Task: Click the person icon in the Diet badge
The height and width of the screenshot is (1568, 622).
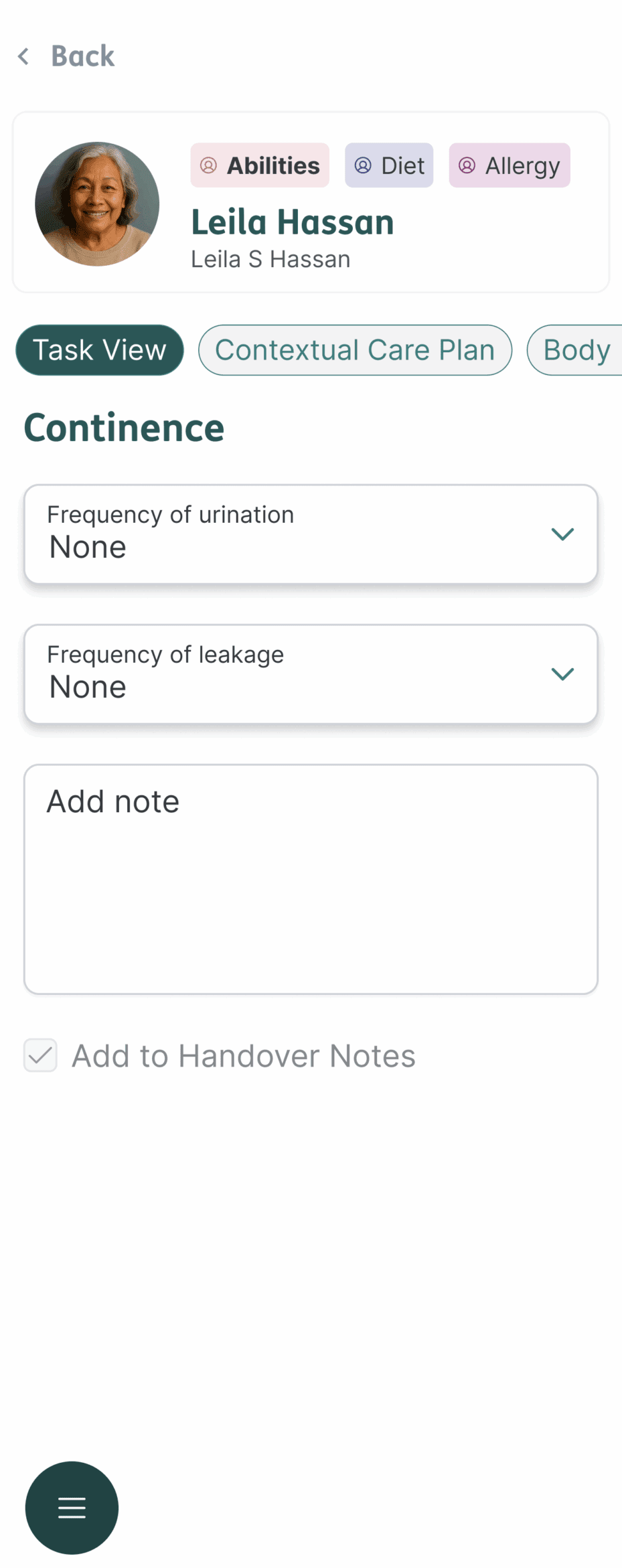Action: pyautogui.click(x=363, y=165)
